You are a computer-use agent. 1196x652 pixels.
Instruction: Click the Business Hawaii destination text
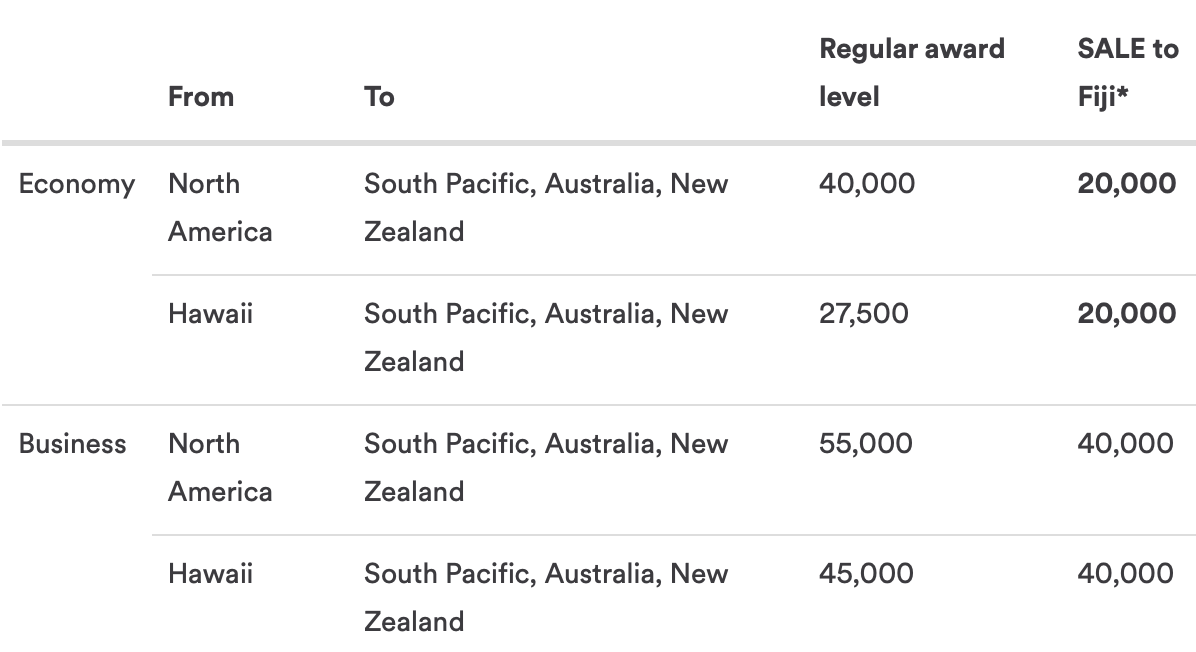coord(546,597)
